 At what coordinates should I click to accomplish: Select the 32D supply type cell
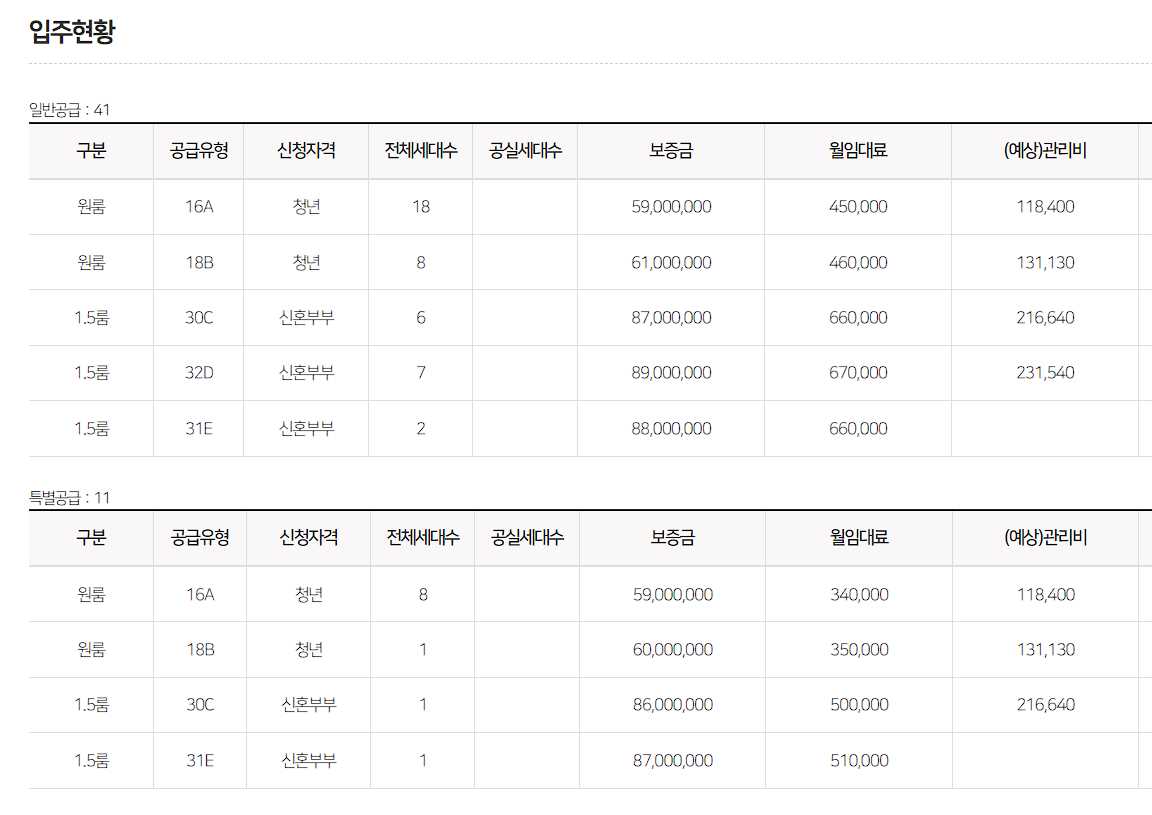click(x=199, y=373)
